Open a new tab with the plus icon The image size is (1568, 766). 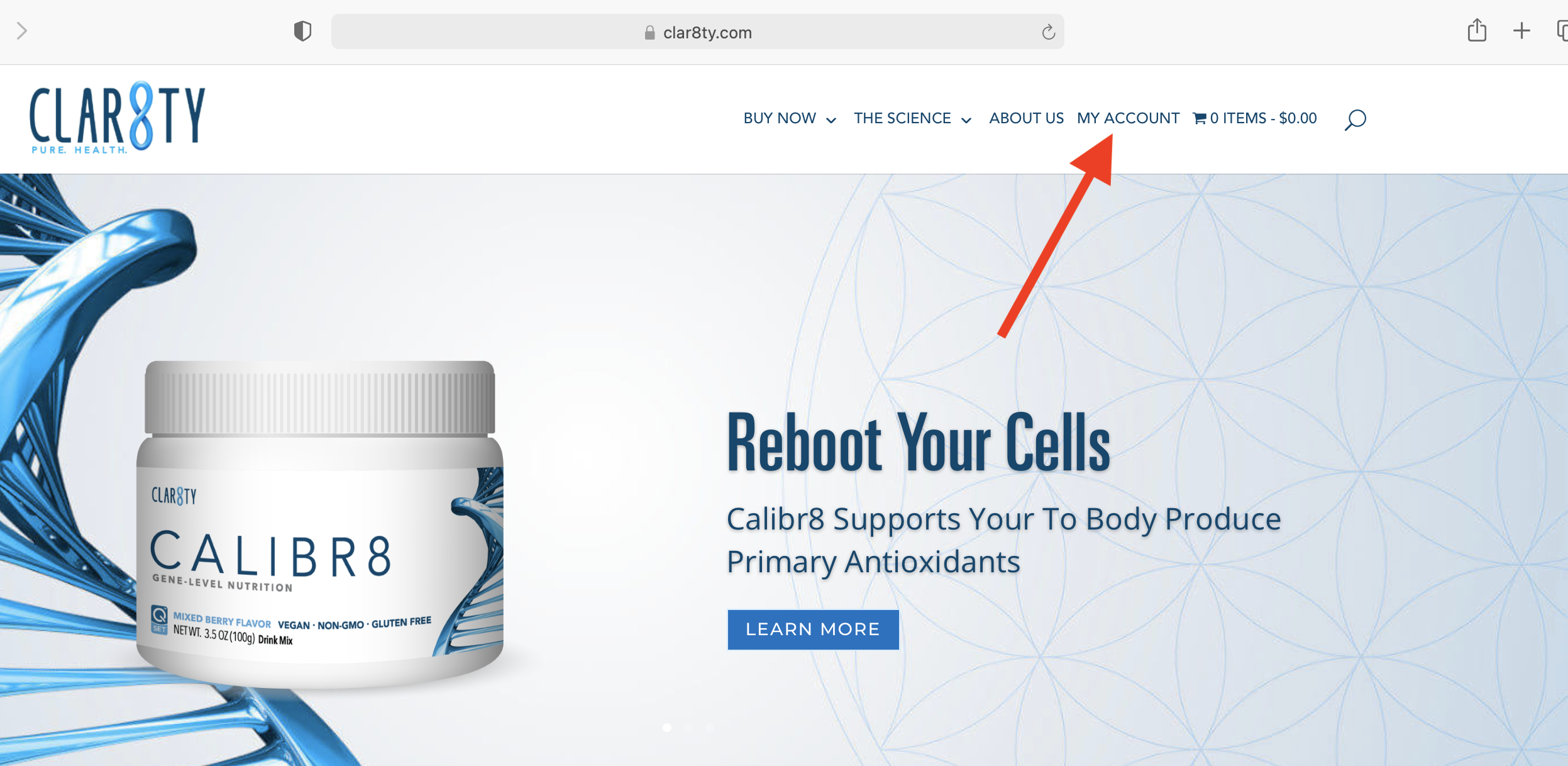pos(1521,30)
